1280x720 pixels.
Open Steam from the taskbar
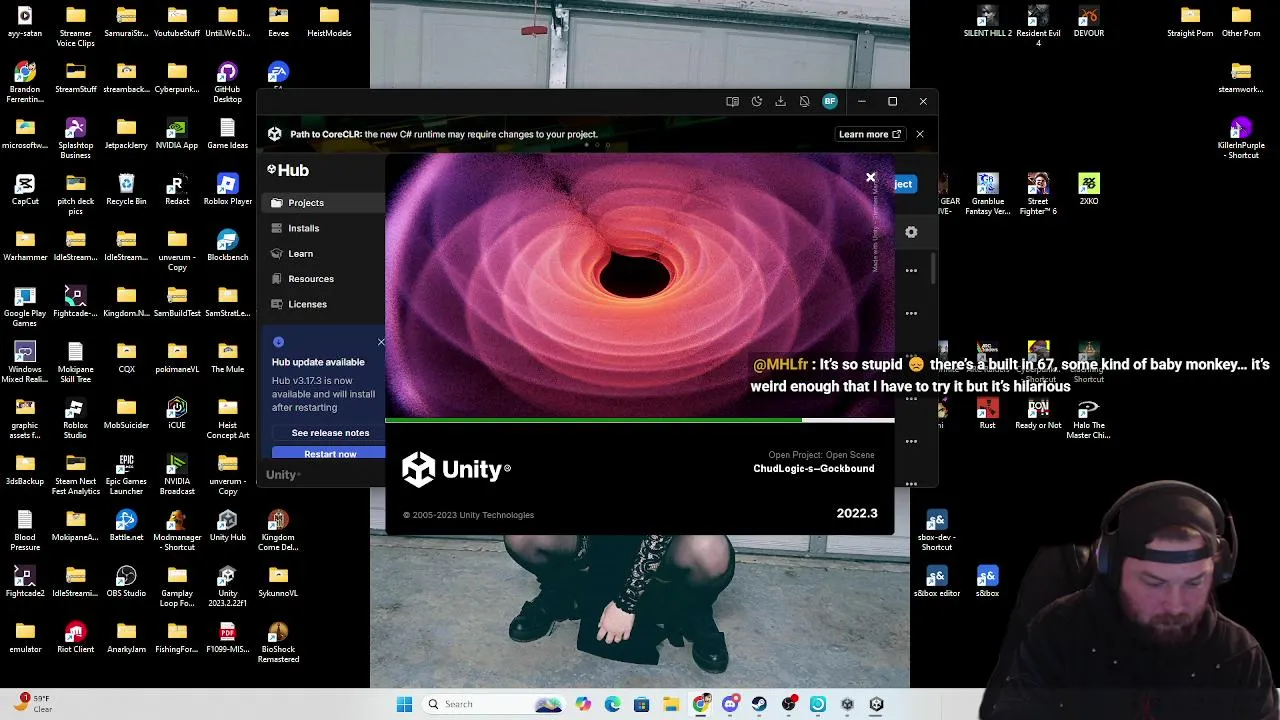tap(759, 704)
